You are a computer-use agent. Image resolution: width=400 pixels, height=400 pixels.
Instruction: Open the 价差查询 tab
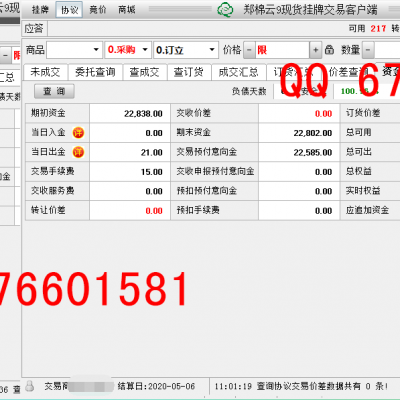click(x=349, y=72)
